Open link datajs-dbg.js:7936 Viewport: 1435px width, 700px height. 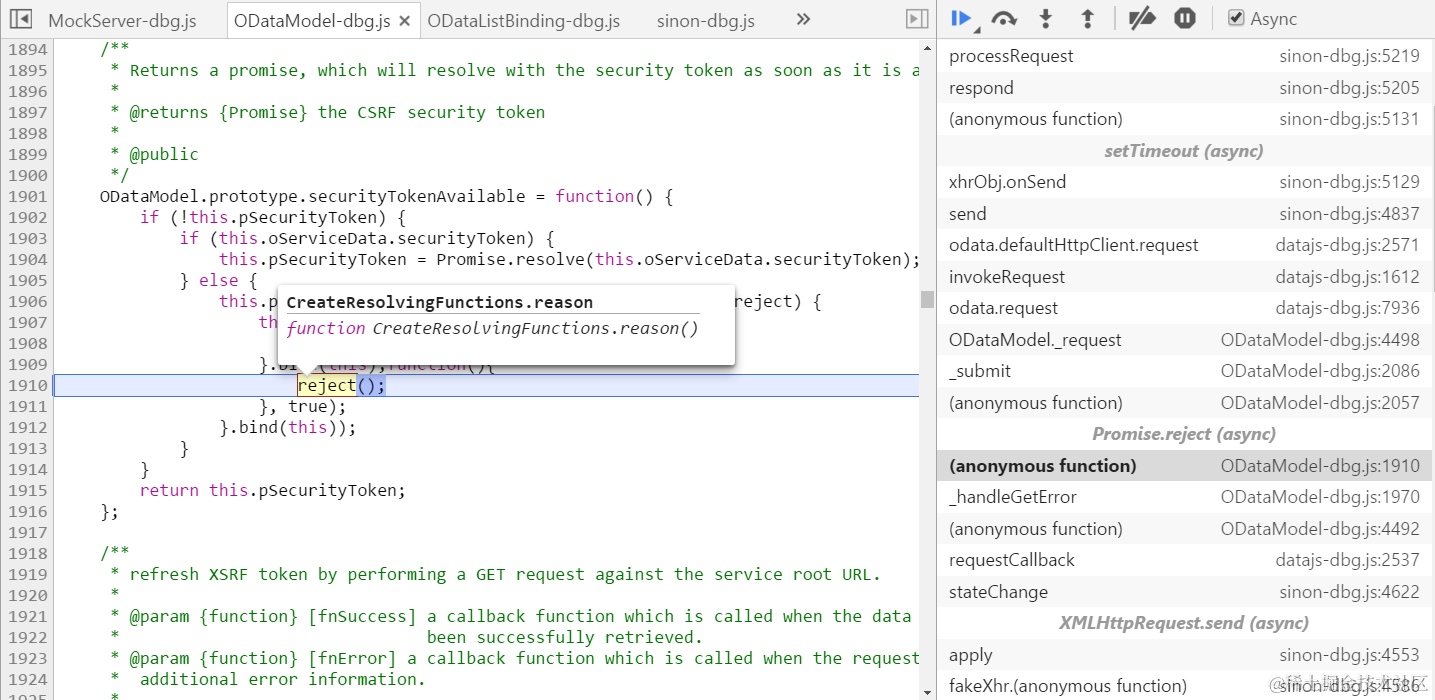[x=1347, y=308]
